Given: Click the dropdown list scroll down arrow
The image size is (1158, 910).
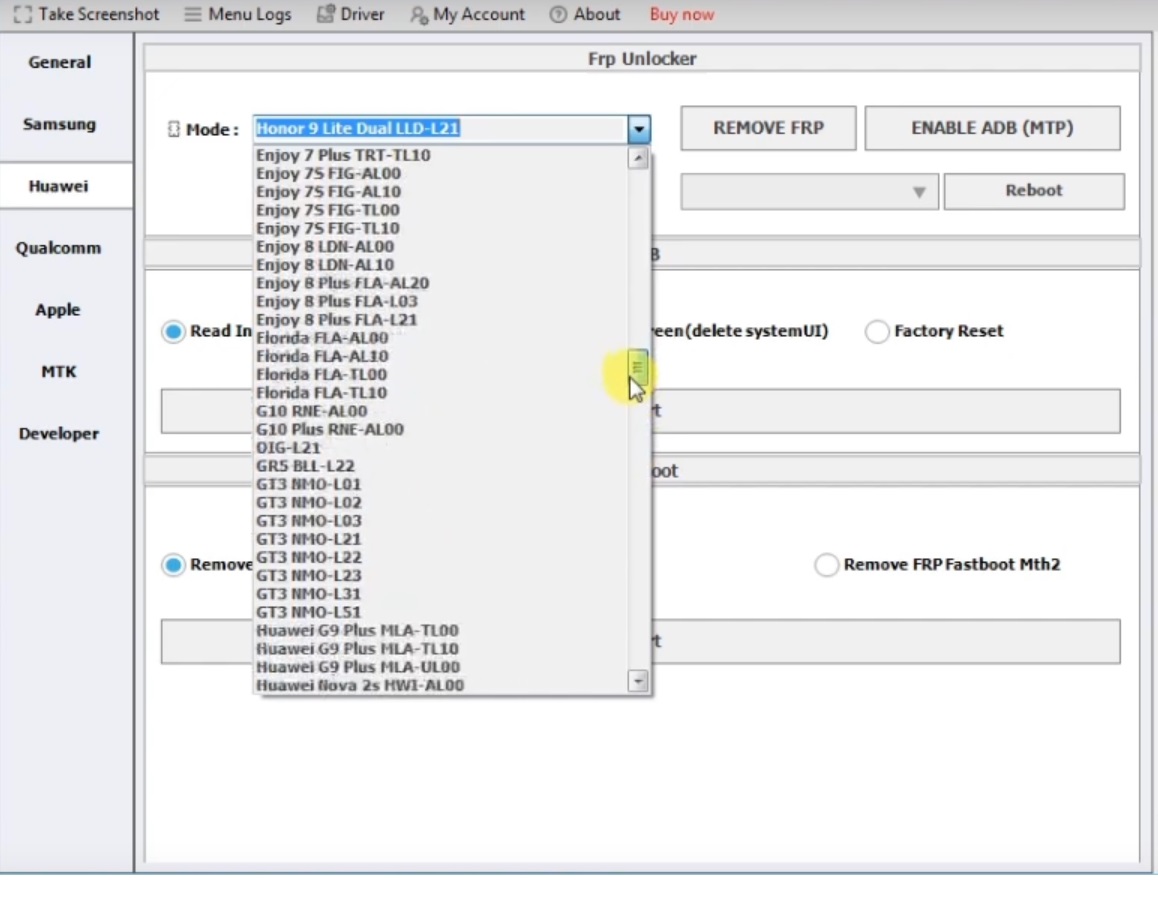Looking at the screenshot, I should (638, 680).
